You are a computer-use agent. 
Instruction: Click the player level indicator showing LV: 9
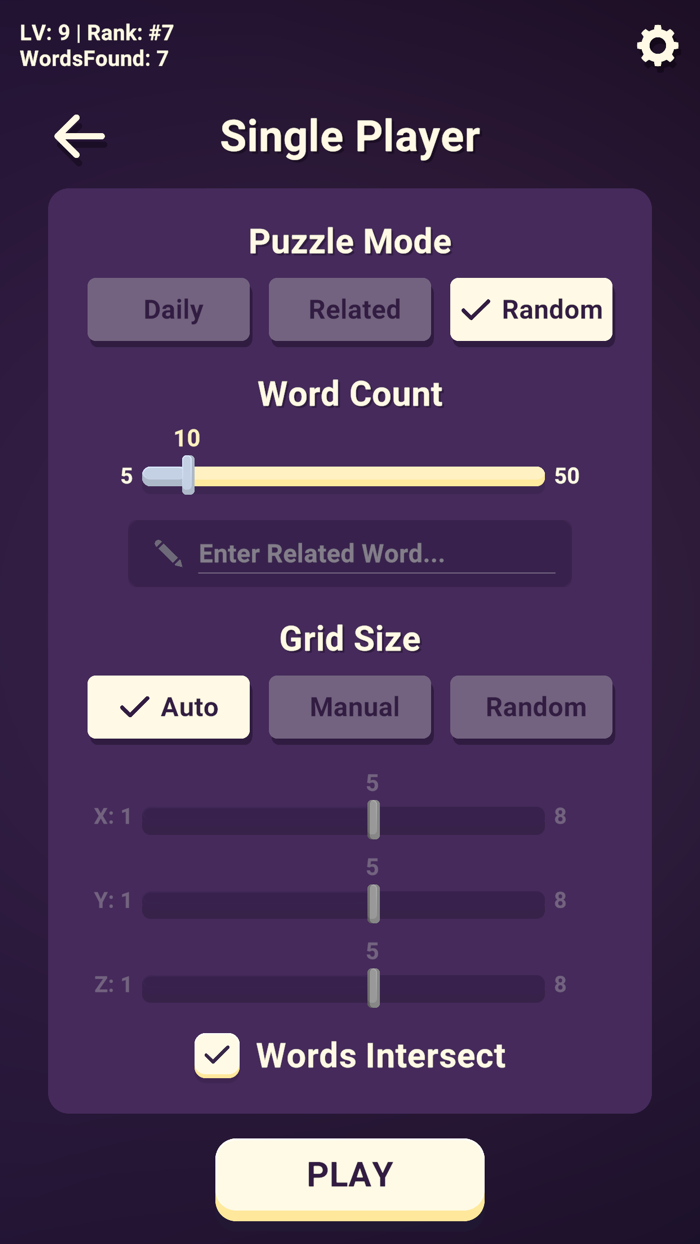click(45, 32)
